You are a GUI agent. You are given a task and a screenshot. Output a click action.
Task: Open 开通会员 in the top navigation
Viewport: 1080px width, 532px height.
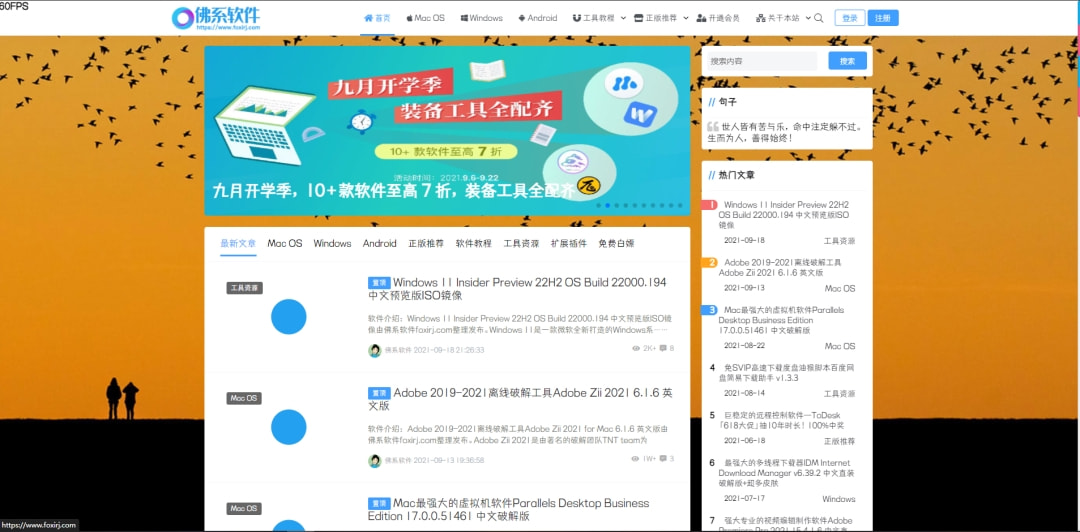[x=718, y=18]
